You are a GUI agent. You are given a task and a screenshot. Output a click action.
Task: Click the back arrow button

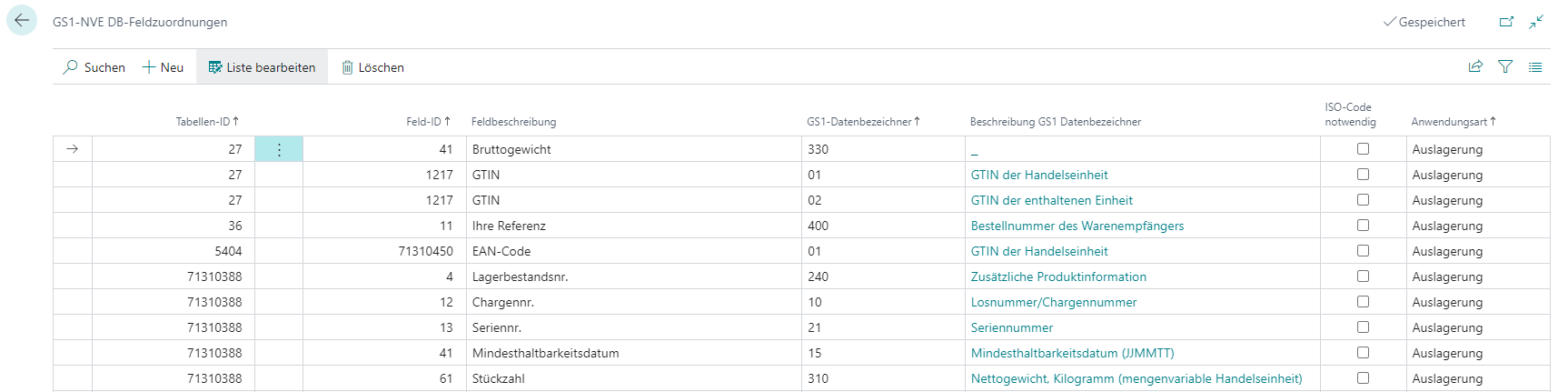click(22, 21)
